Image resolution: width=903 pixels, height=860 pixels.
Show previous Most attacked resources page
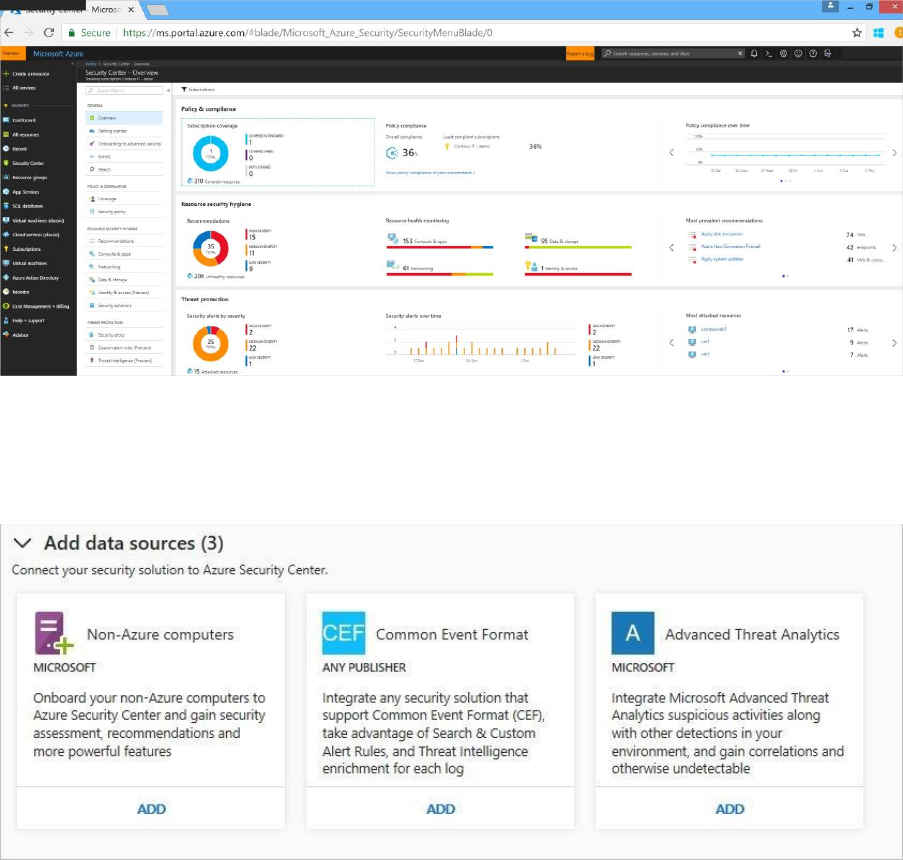(x=671, y=343)
